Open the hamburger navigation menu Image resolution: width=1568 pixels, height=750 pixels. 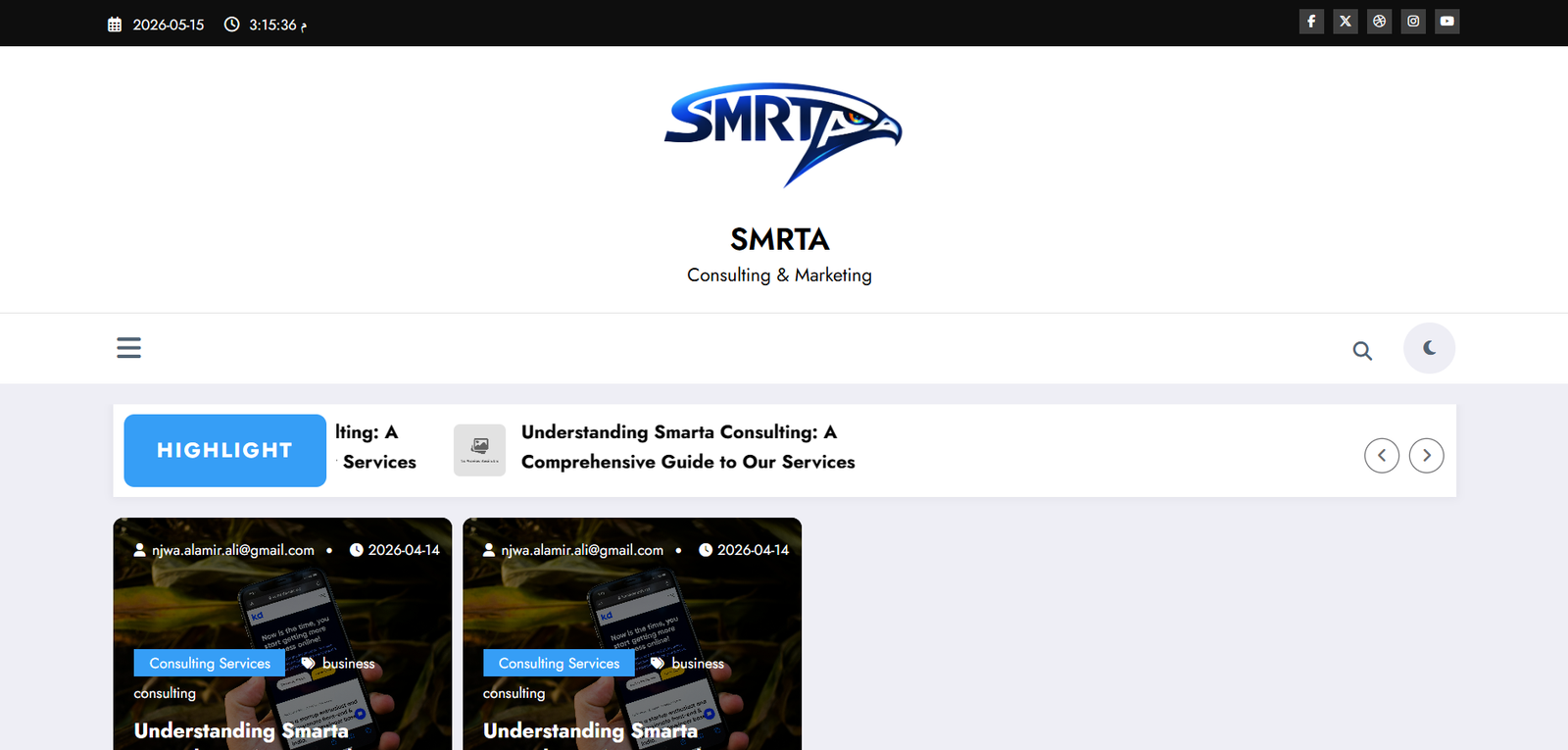(x=128, y=348)
